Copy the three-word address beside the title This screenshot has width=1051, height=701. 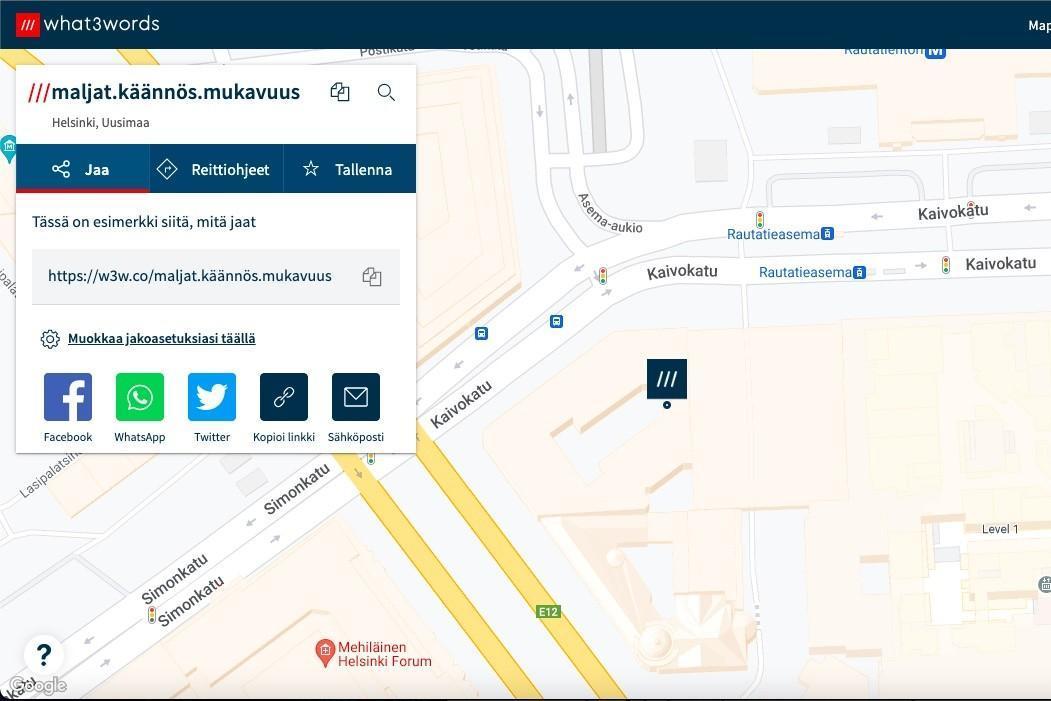340,92
